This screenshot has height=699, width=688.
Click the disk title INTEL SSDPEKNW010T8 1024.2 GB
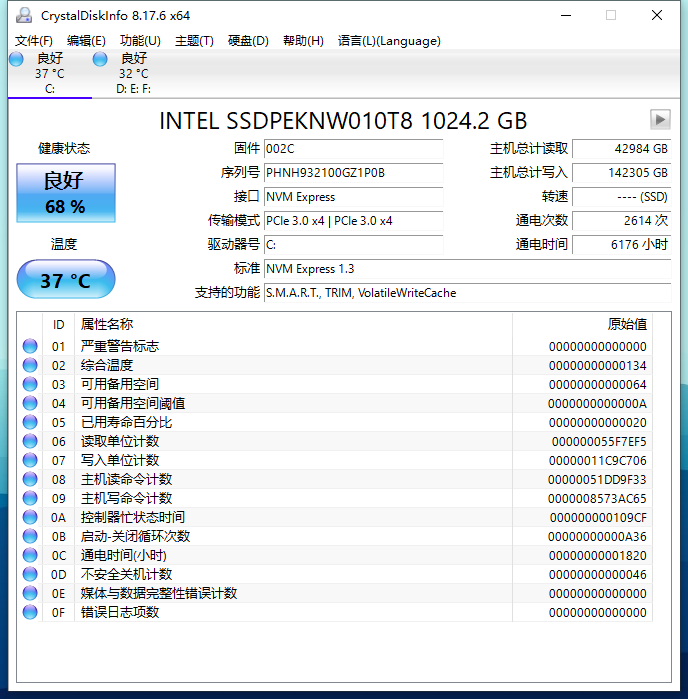343,121
